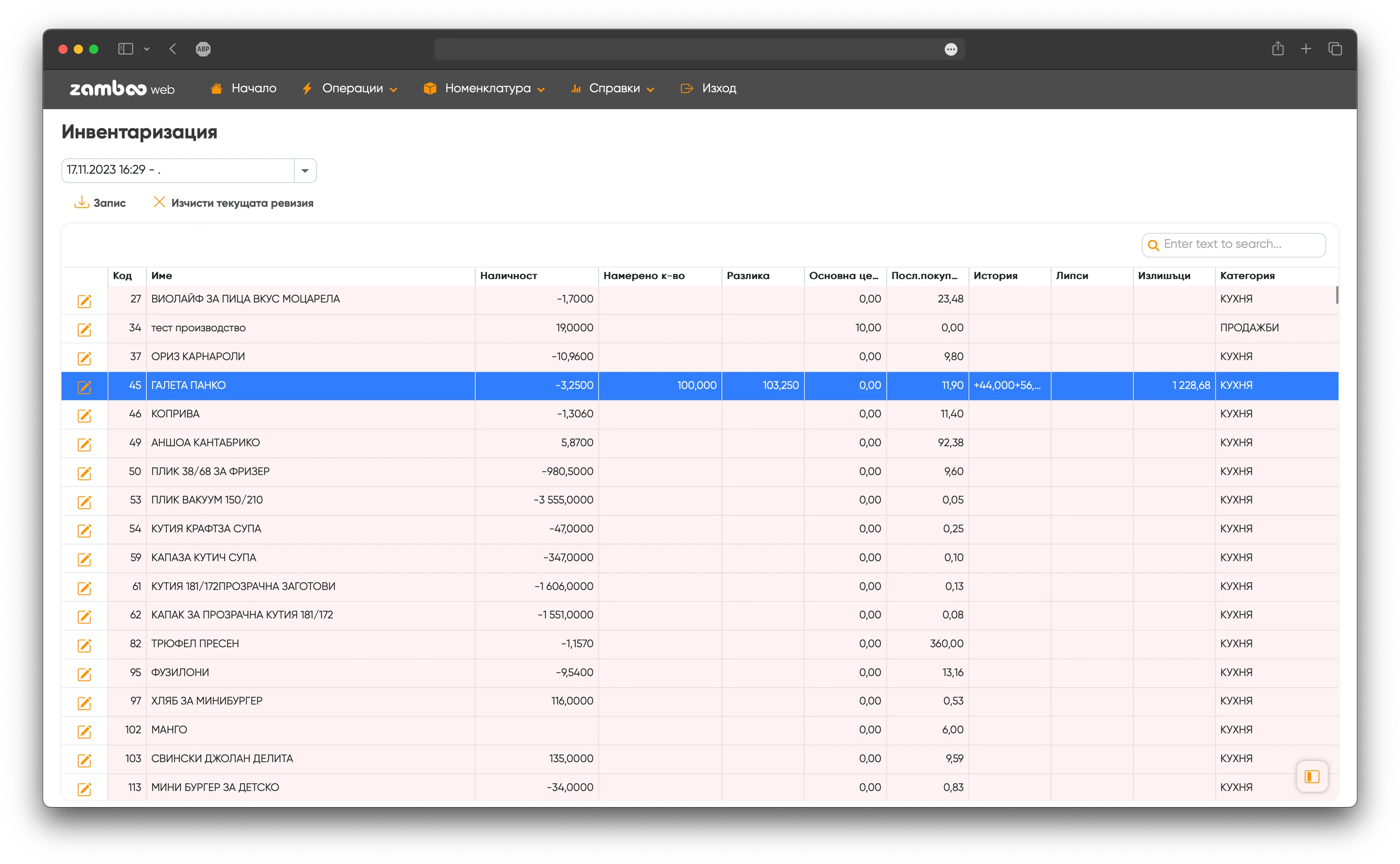Viewport: 1400px width, 864px height.
Task: Click orange side panel icon at bottom right
Action: [1312, 776]
